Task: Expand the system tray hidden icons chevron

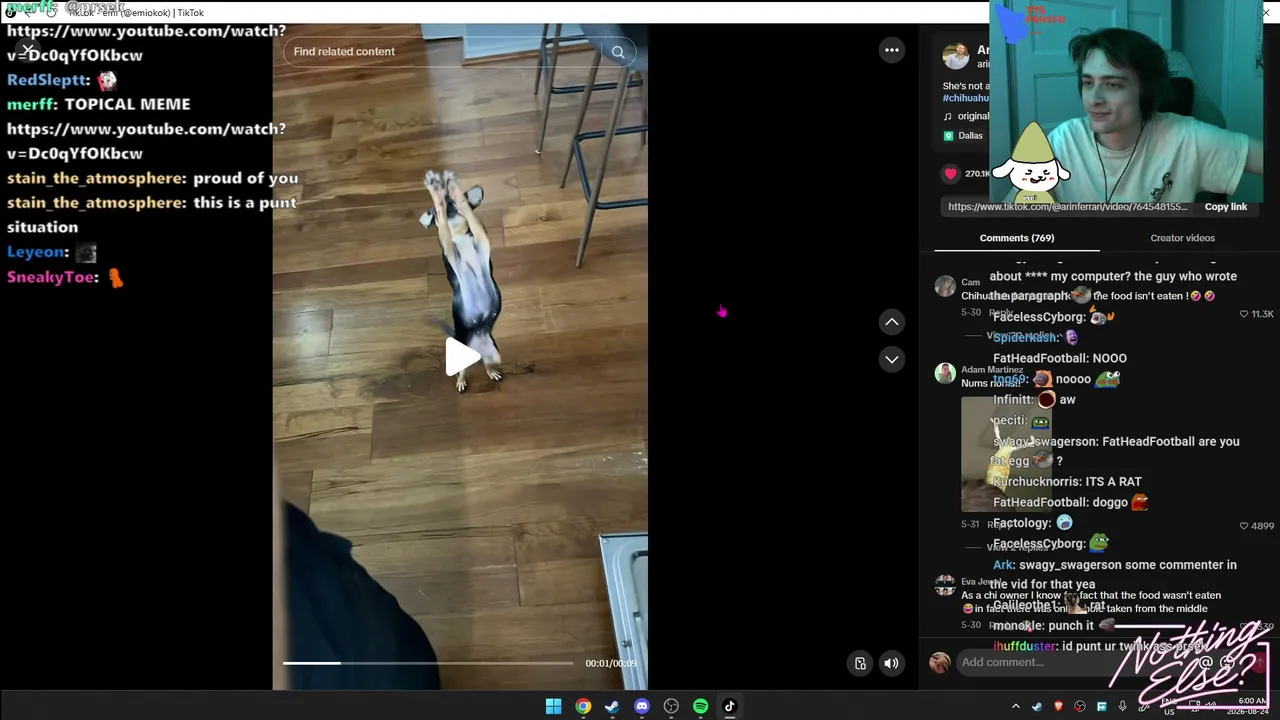Action: 1016,706
